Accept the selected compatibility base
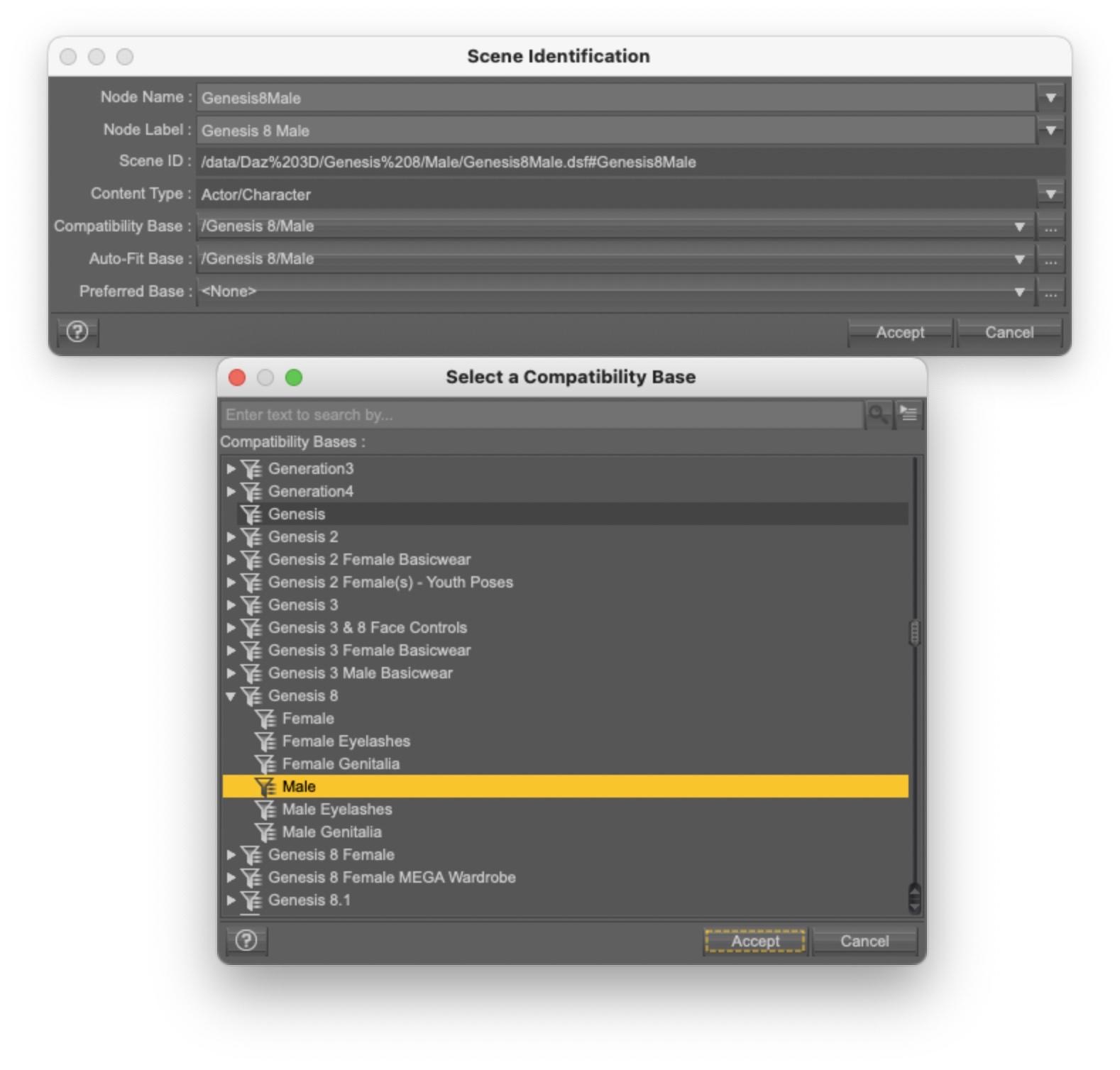1120x1070 pixels. pos(755,942)
